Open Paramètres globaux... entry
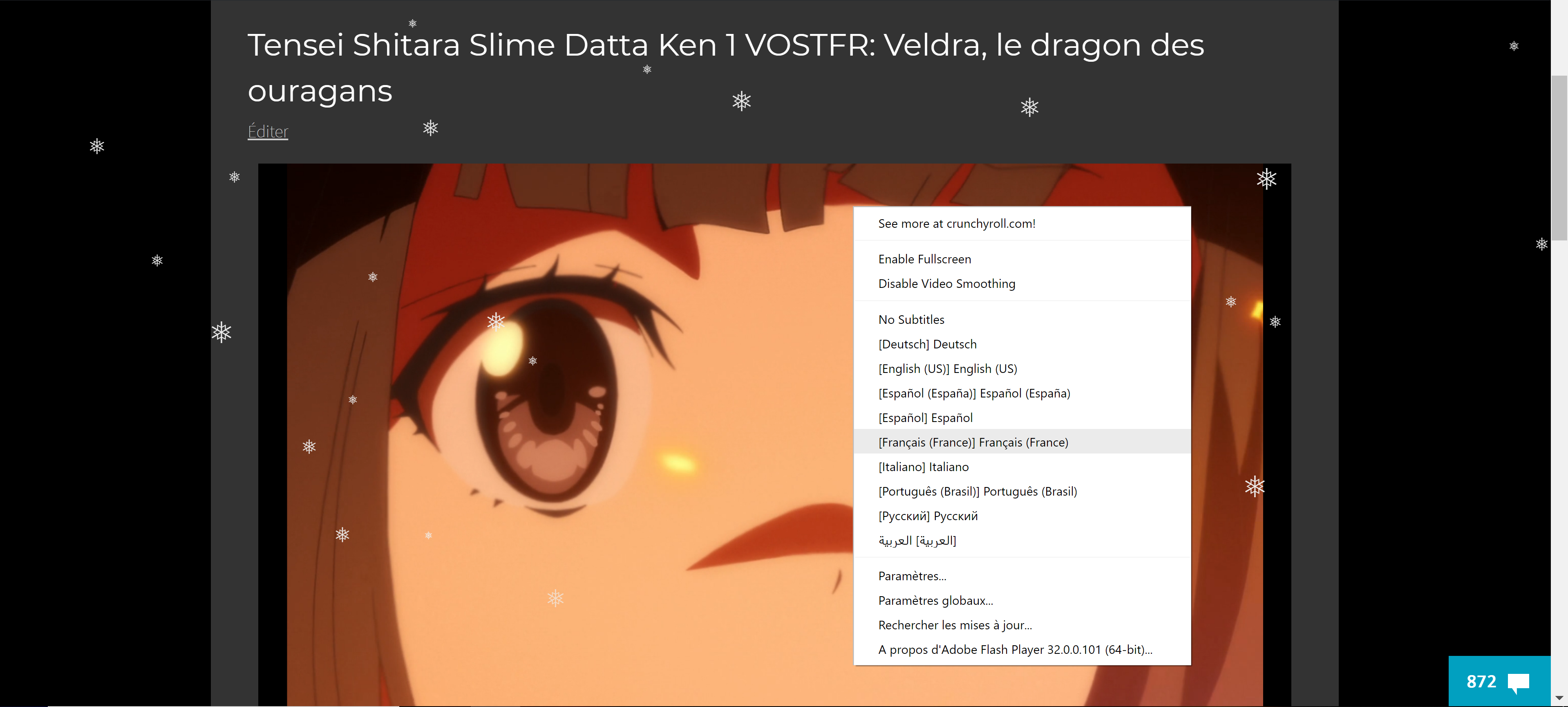The height and width of the screenshot is (707, 1568). 1022,600
